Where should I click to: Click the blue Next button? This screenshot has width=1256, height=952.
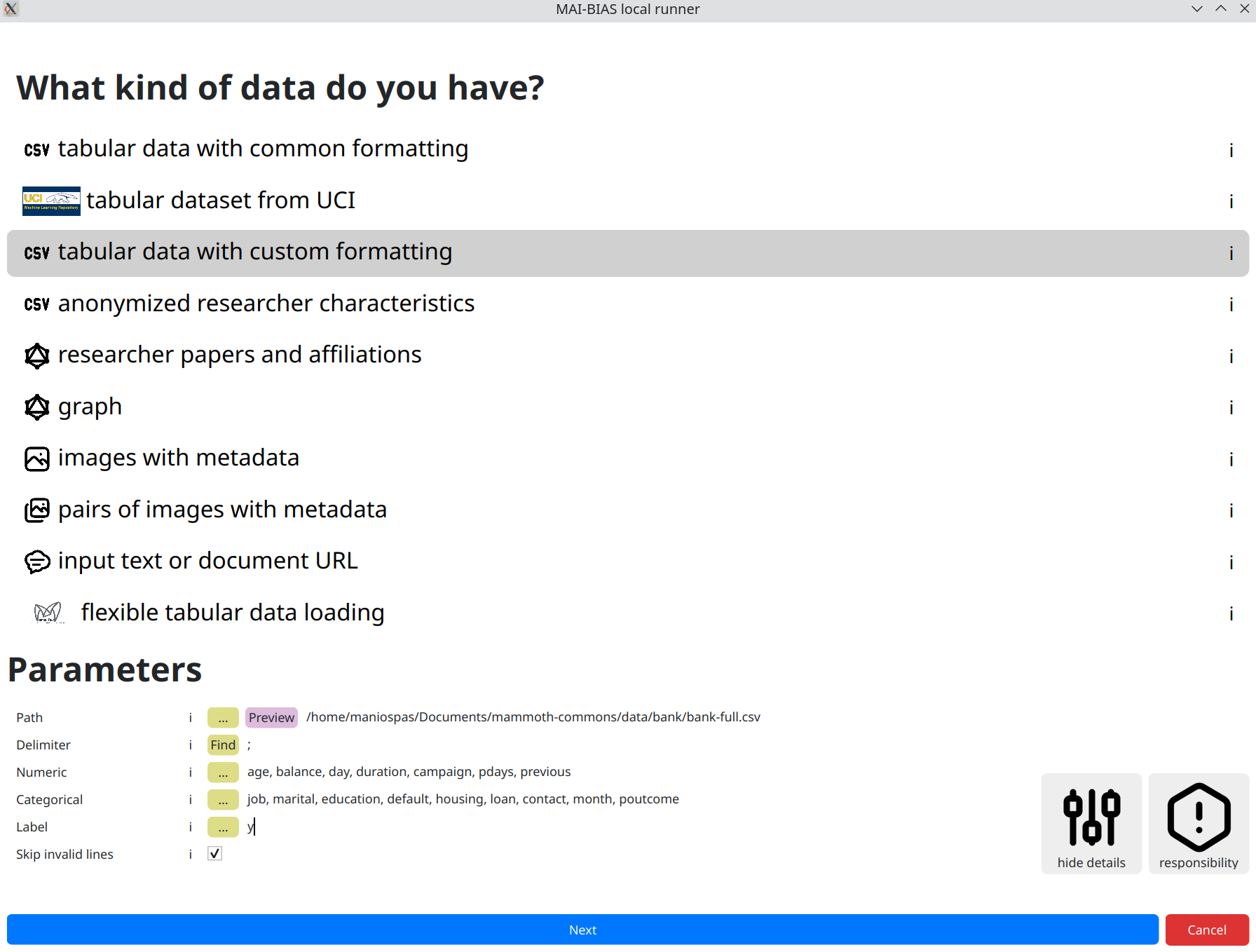coord(582,930)
